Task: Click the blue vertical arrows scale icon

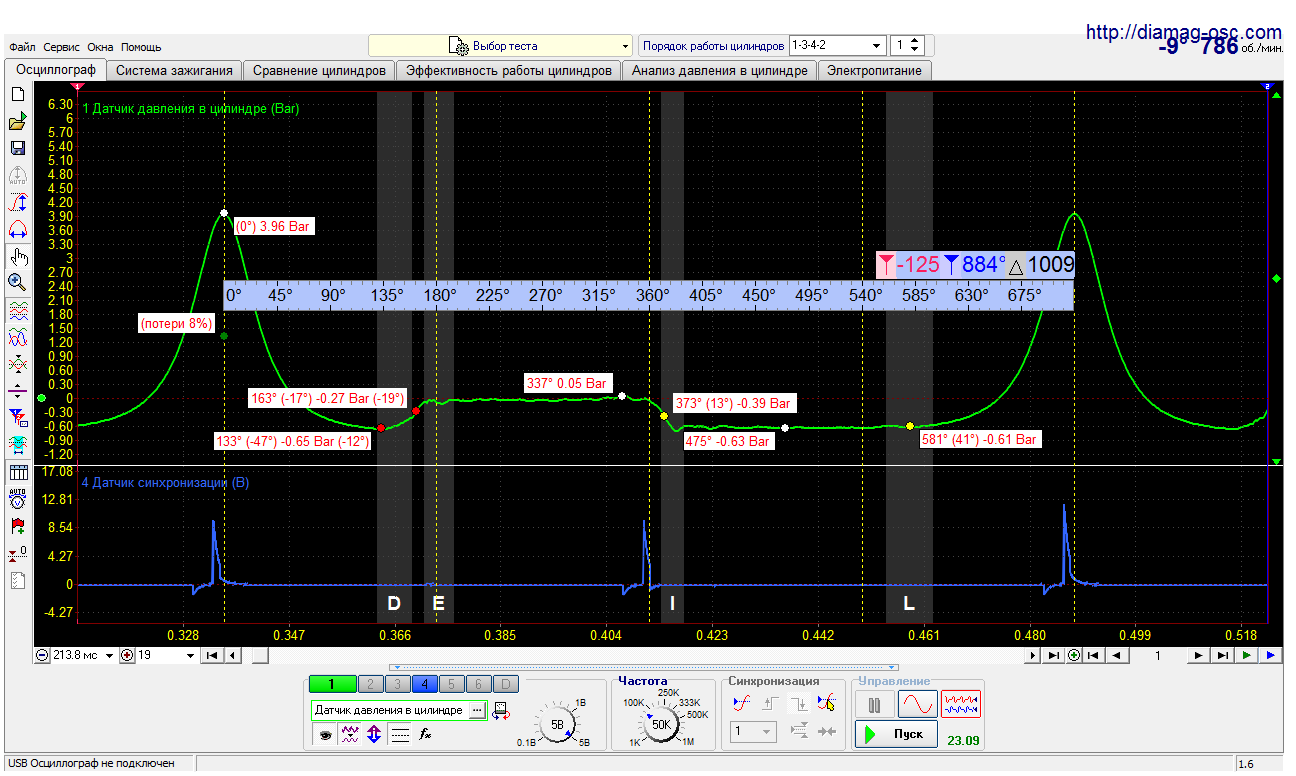Action: 374,734
